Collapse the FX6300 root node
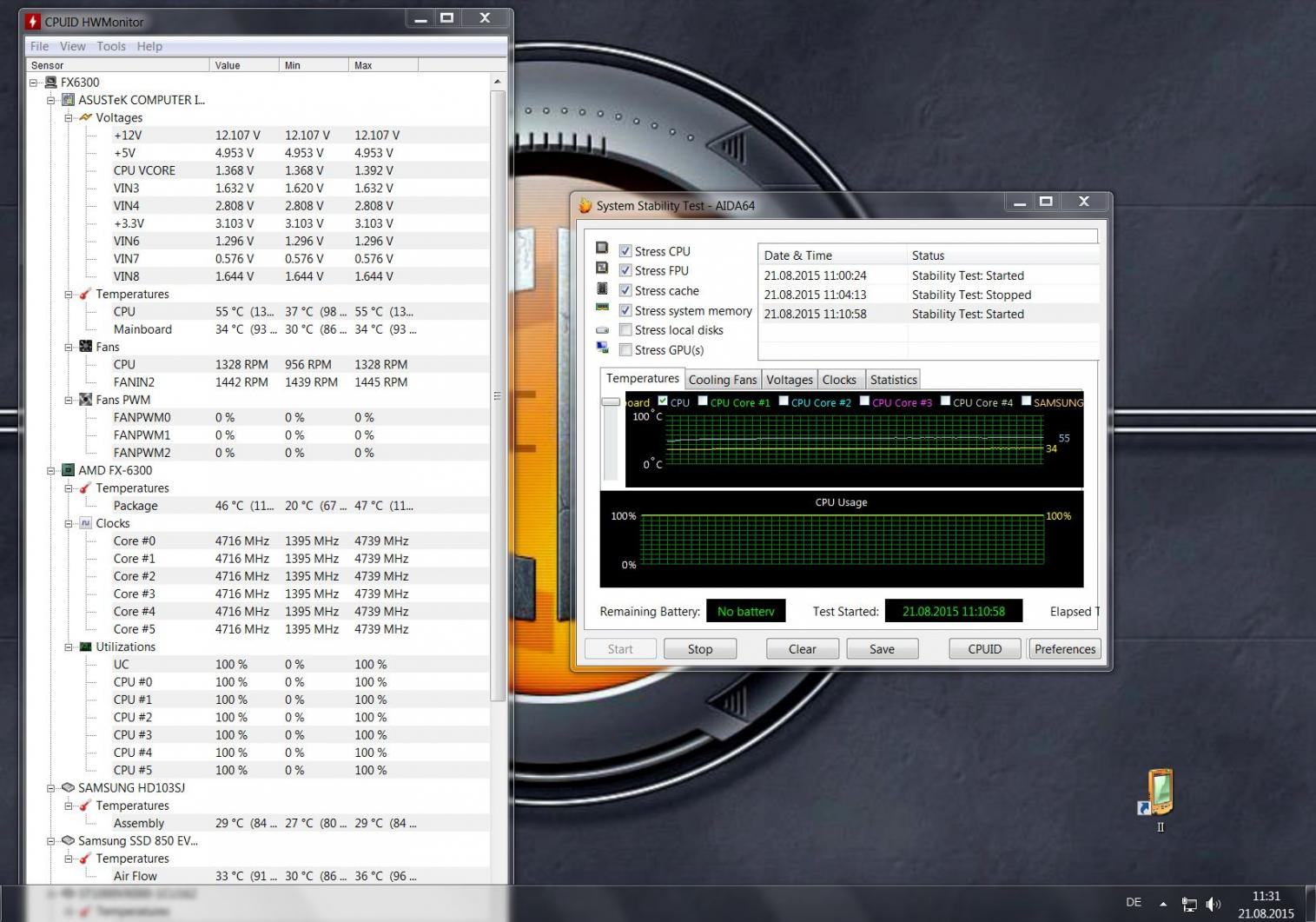 pyautogui.click(x=34, y=83)
